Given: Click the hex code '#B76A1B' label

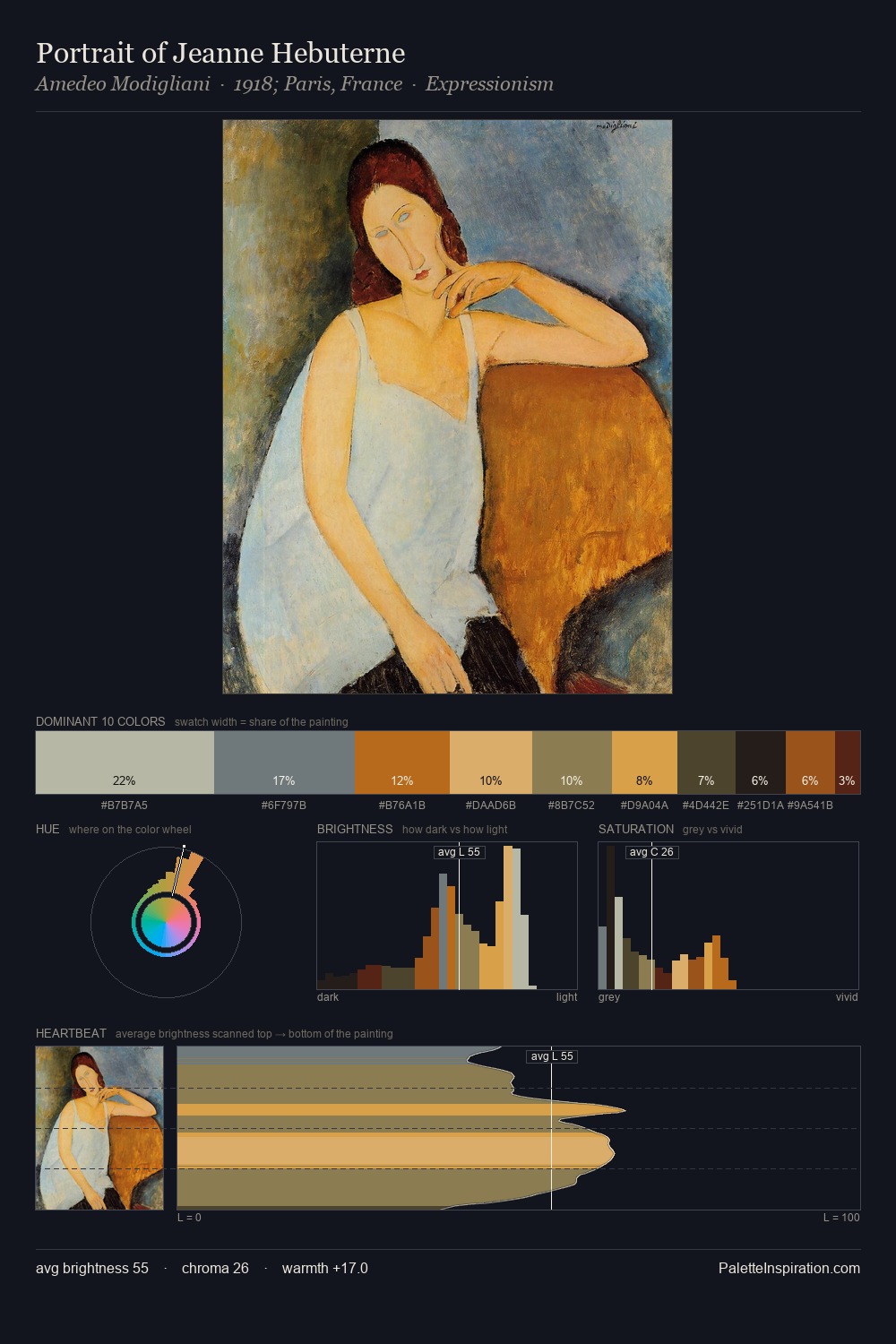Looking at the screenshot, I should [402, 805].
